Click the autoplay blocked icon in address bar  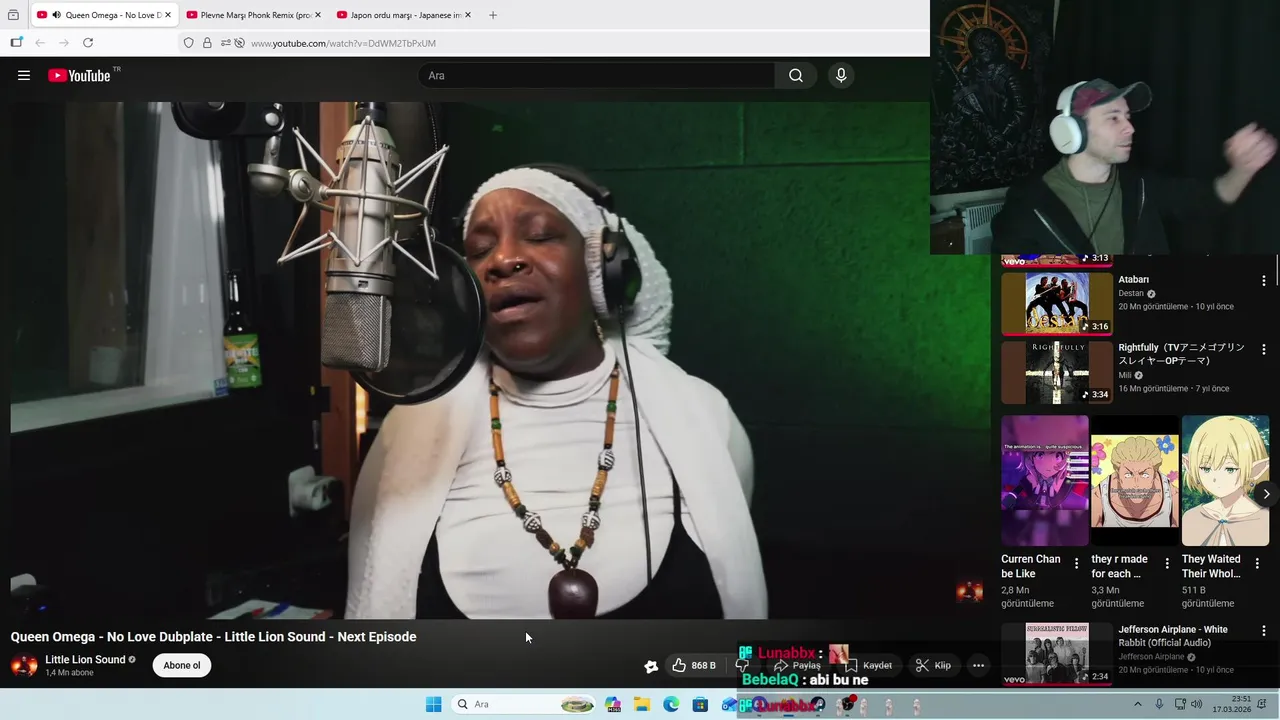tap(240, 43)
